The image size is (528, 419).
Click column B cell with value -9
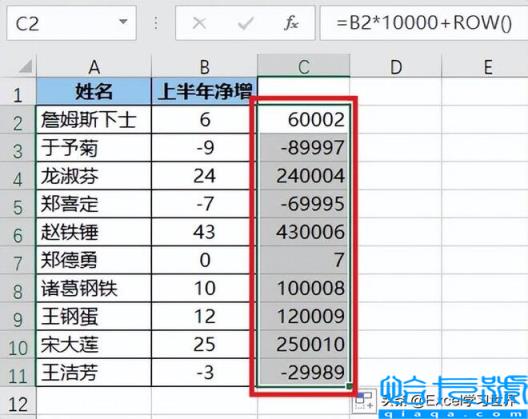pyautogui.click(x=204, y=148)
